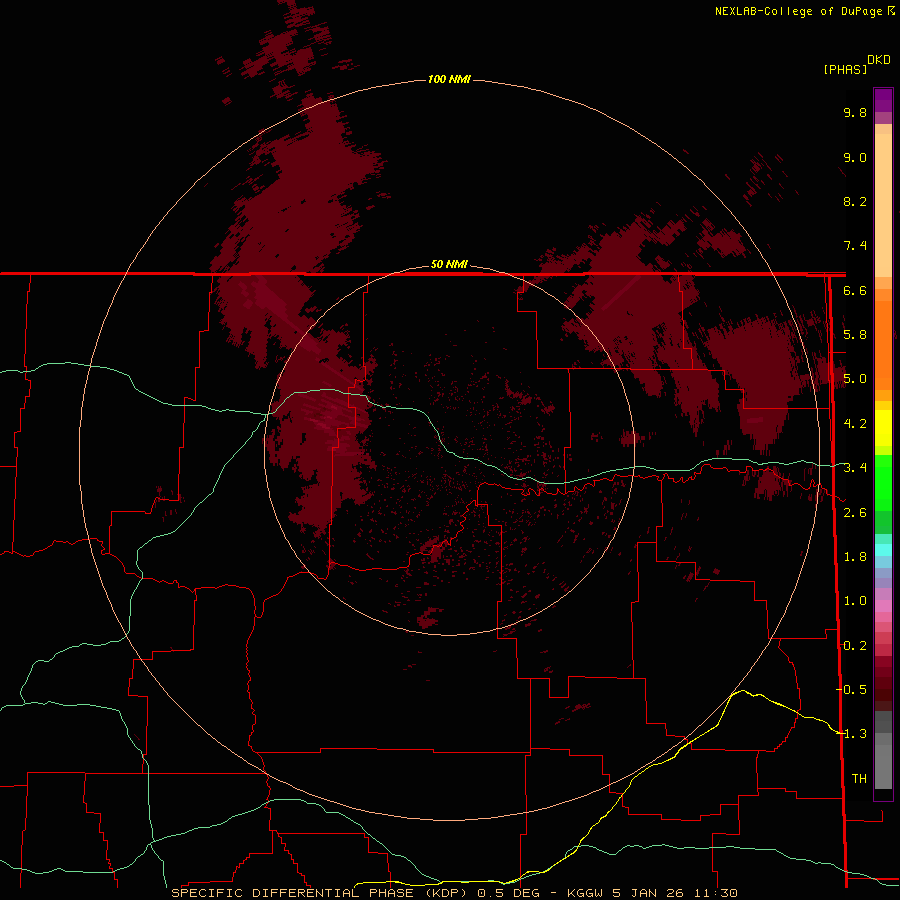Click the purple top segment of the color bar
Image resolution: width=900 pixels, height=900 pixels.
coord(883,100)
